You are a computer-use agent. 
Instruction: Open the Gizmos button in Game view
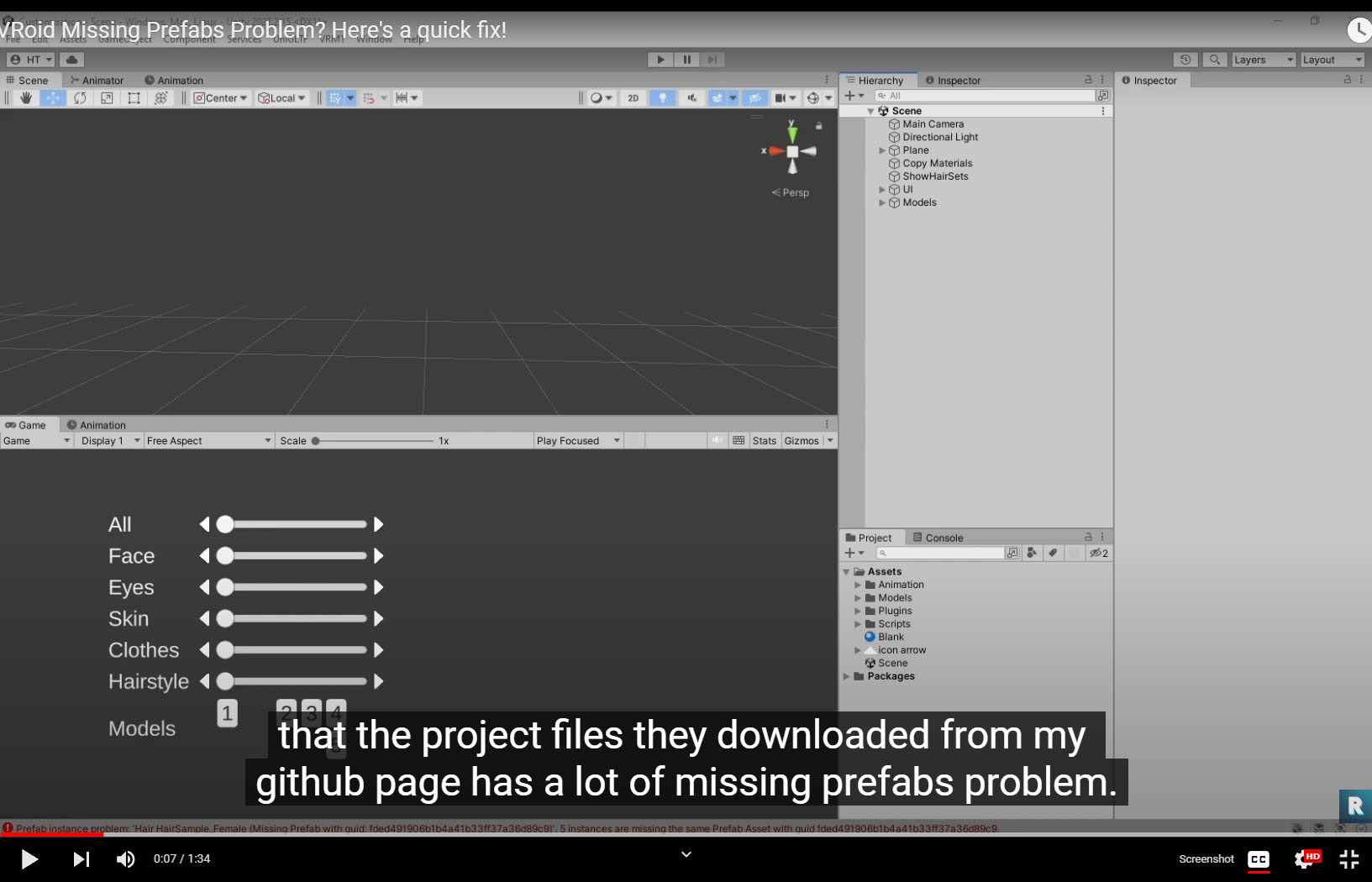point(802,441)
